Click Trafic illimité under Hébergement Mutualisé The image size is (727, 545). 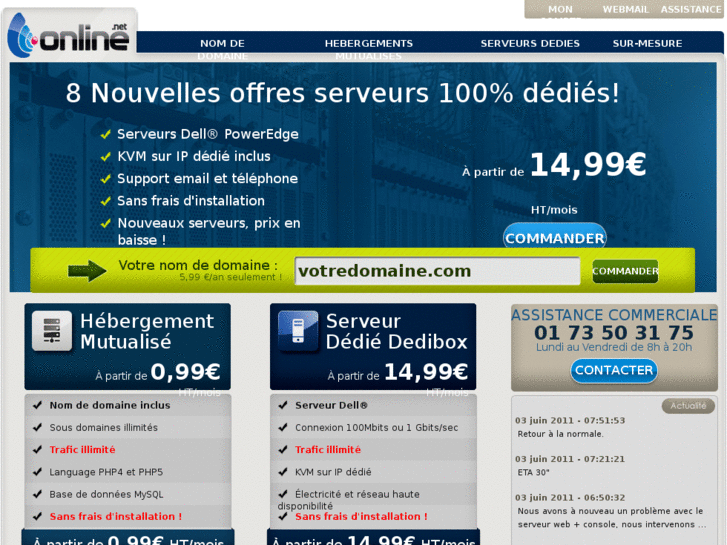83,449
